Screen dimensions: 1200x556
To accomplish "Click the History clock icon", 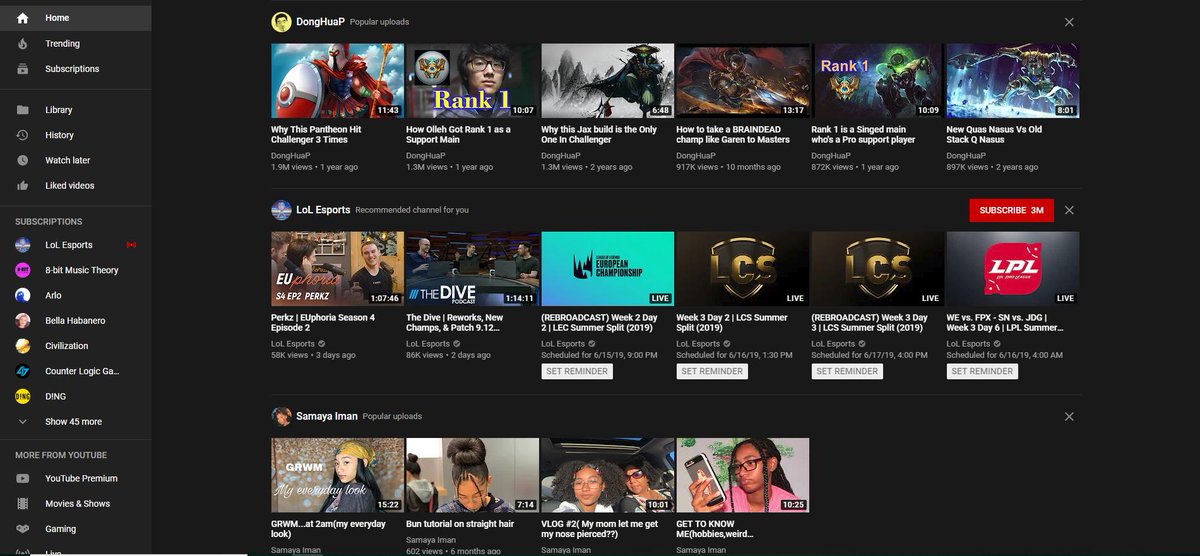I will (x=22, y=135).
